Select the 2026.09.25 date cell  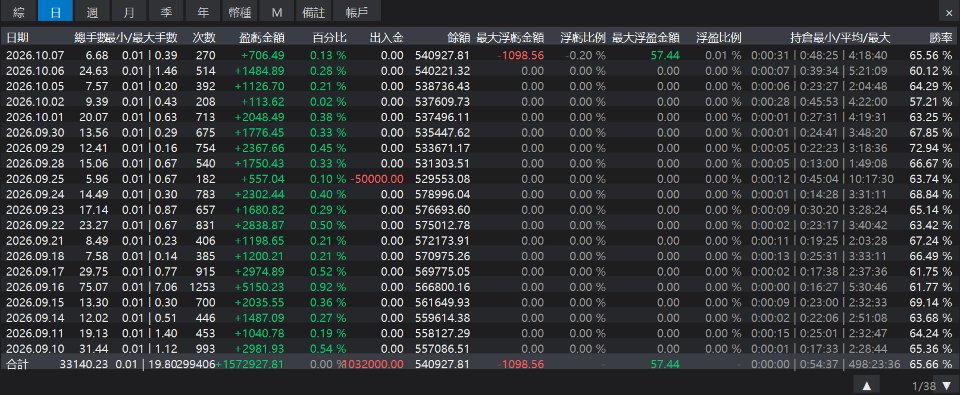pyautogui.click(x=36, y=179)
